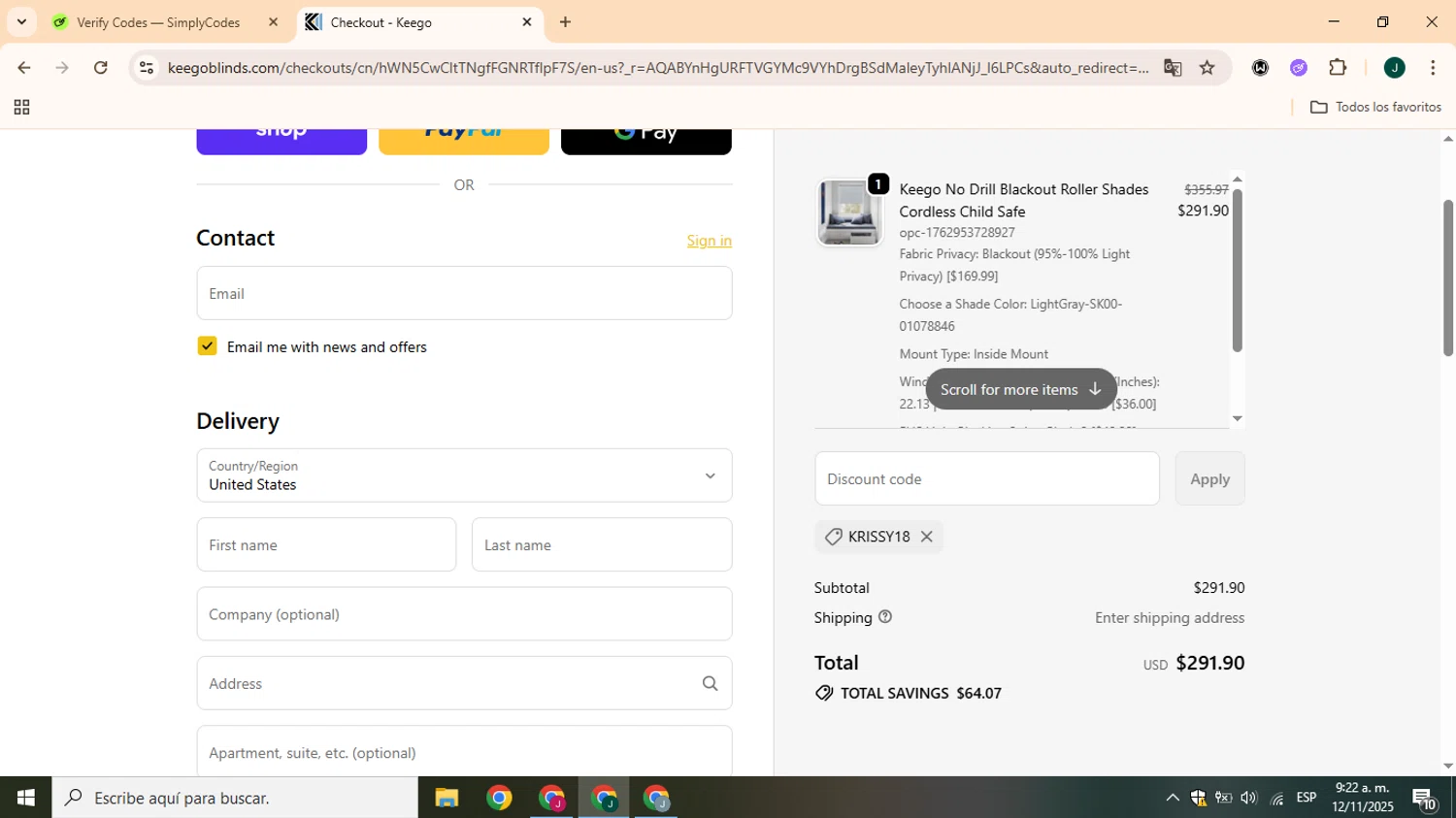Click the product title text
This screenshot has height=818, width=1456.
(x=1024, y=200)
